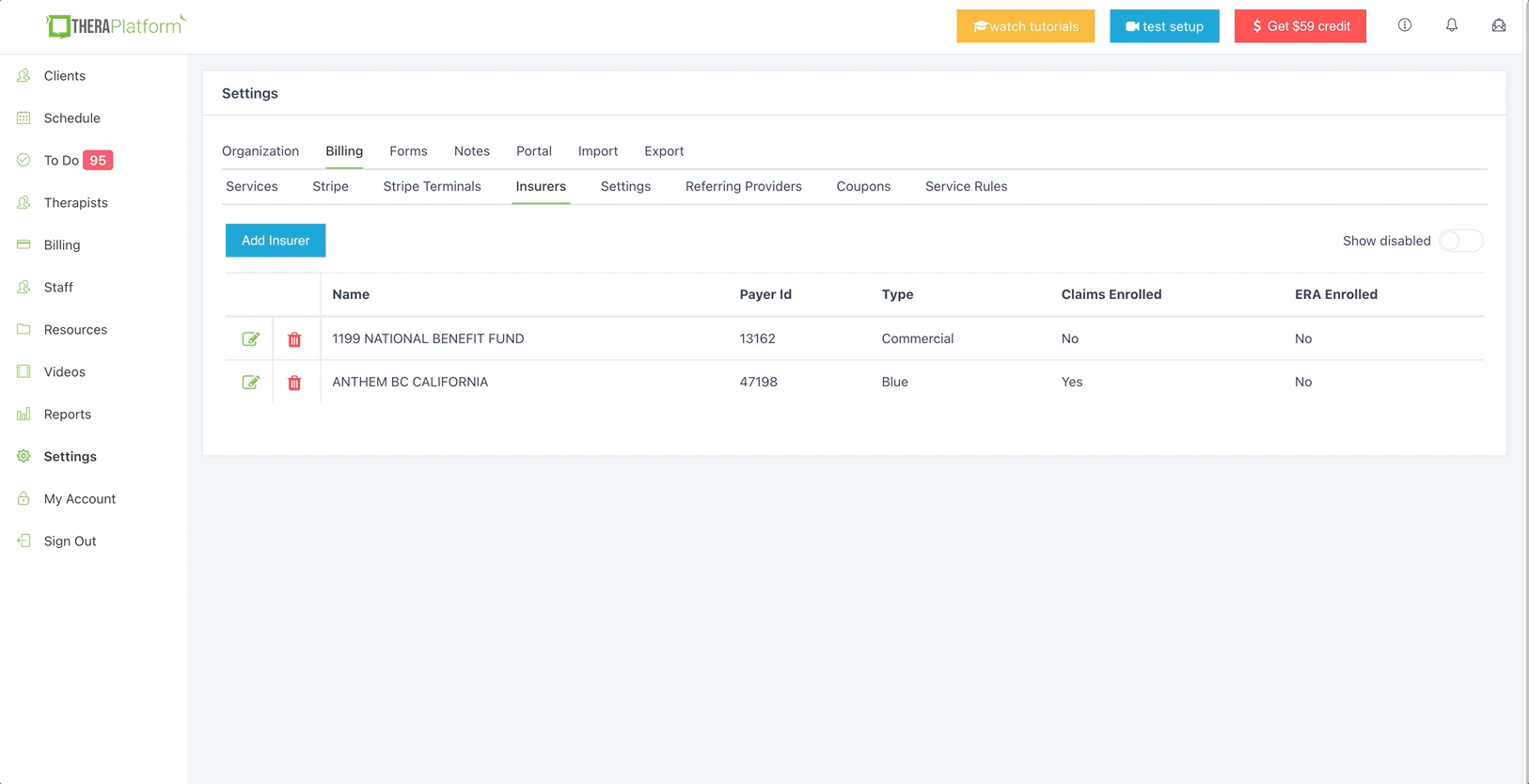Image resolution: width=1529 pixels, height=784 pixels.
Task: Open the inbox messages icon
Action: click(1499, 25)
